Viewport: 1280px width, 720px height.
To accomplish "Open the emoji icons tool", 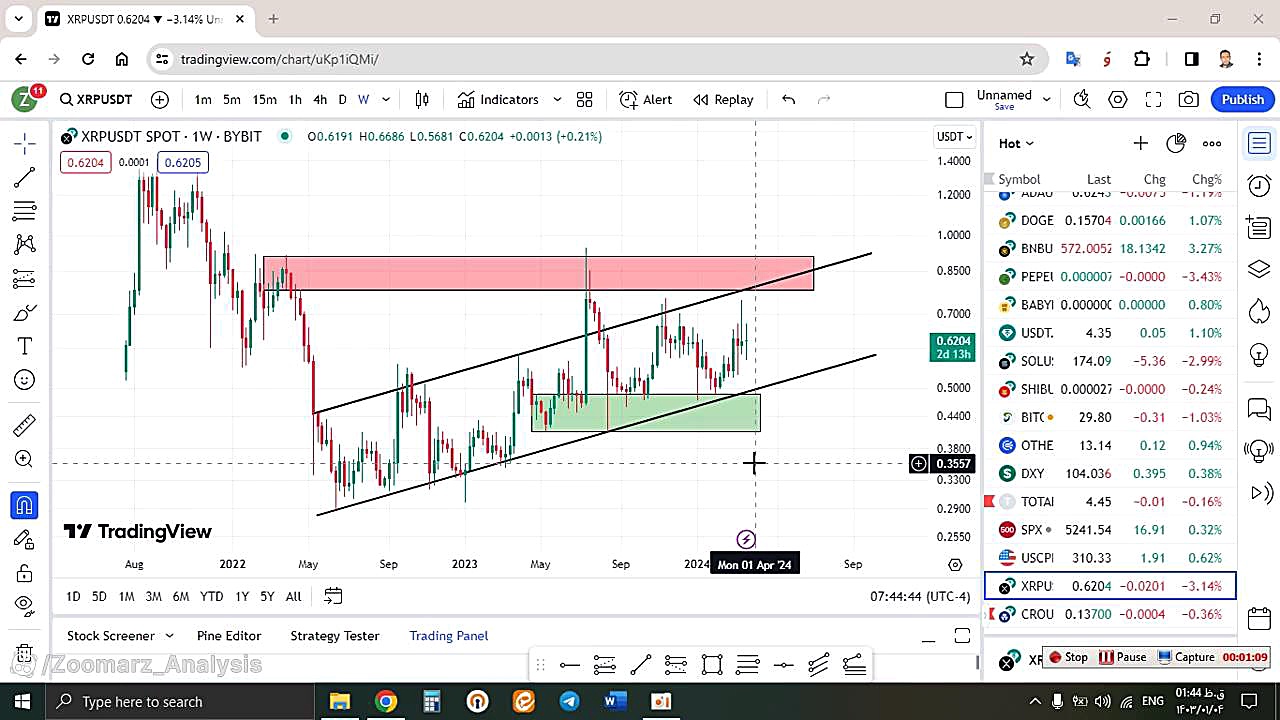I will 25,380.
